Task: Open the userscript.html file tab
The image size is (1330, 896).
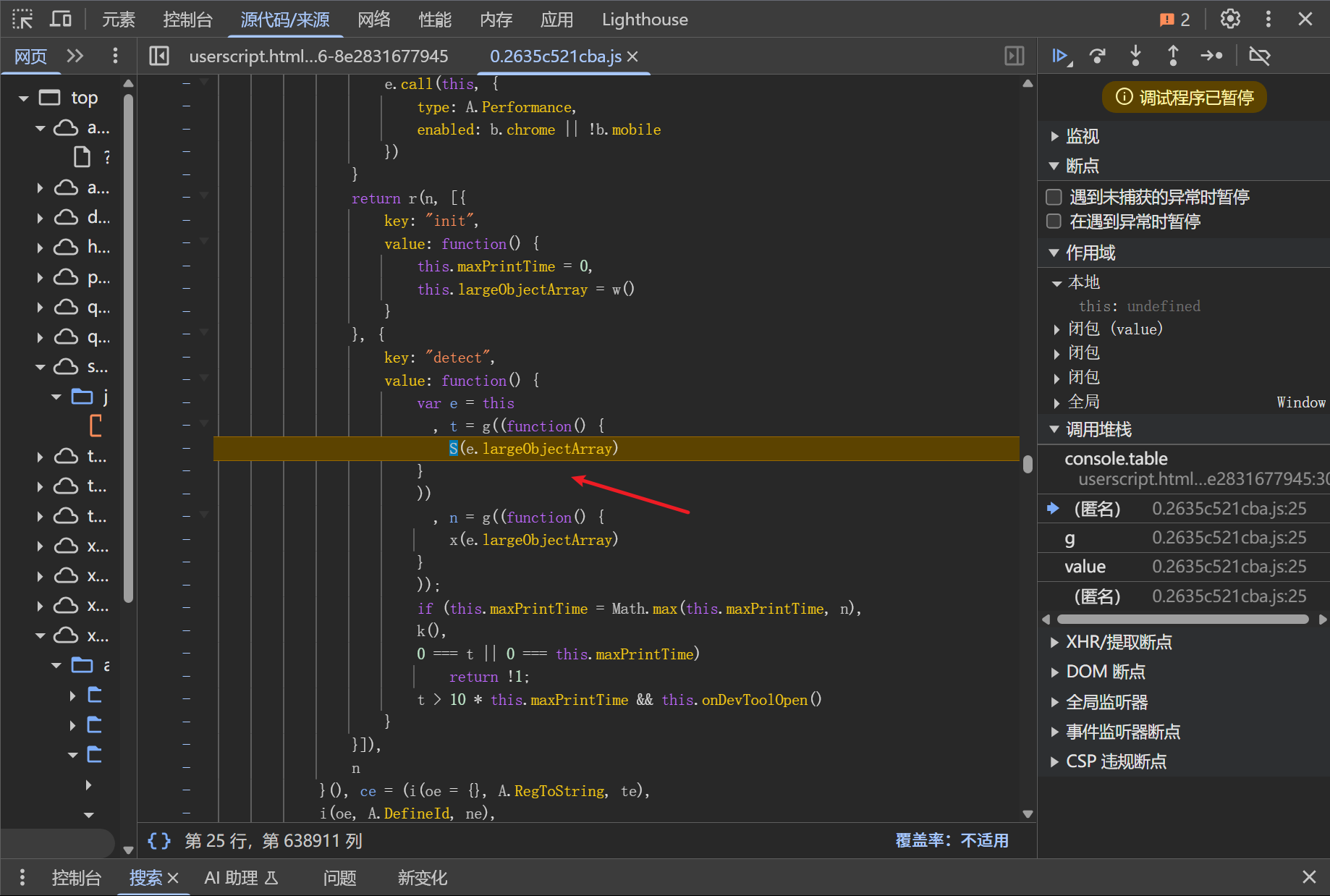Action: 318,56
